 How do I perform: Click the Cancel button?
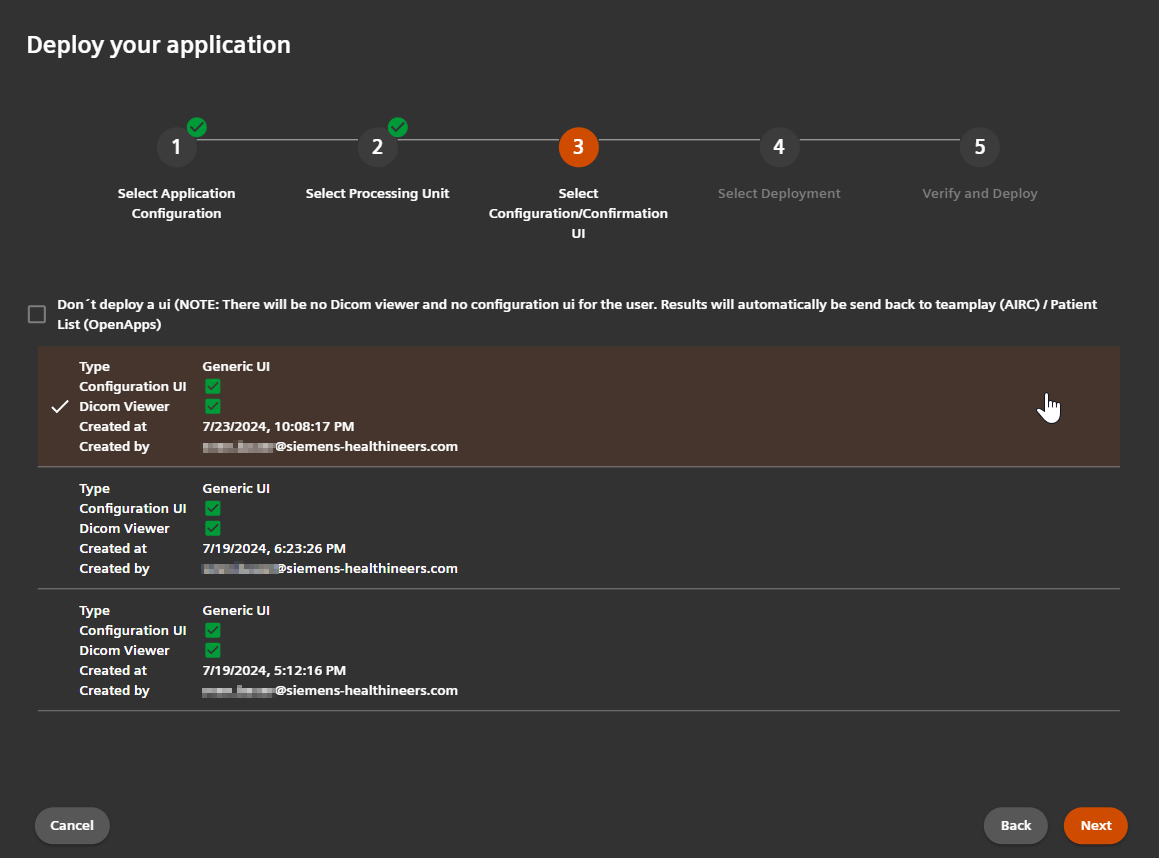tap(71, 825)
